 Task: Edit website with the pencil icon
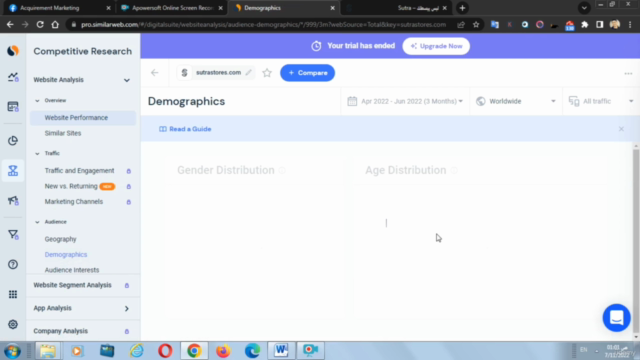coord(249,72)
